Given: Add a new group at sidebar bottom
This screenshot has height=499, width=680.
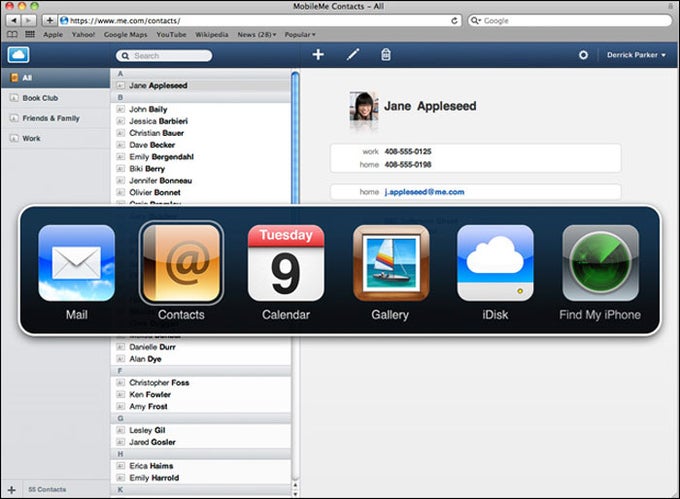Looking at the screenshot, I should (12, 489).
